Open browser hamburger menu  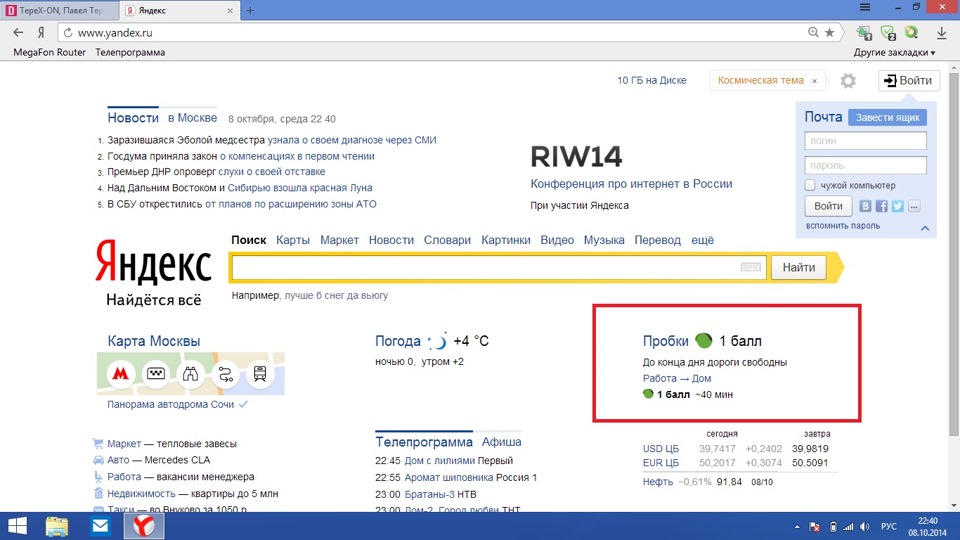(x=865, y=7)
